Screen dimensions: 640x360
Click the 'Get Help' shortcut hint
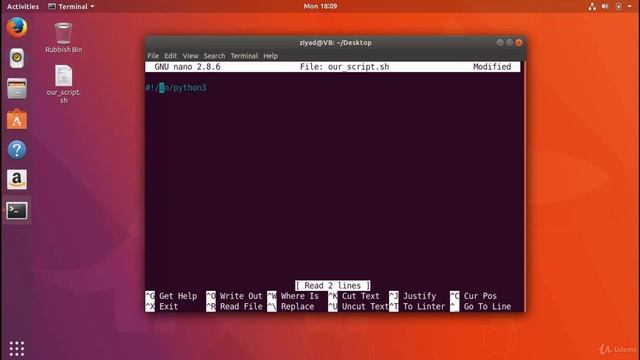[x=178, y=296]
